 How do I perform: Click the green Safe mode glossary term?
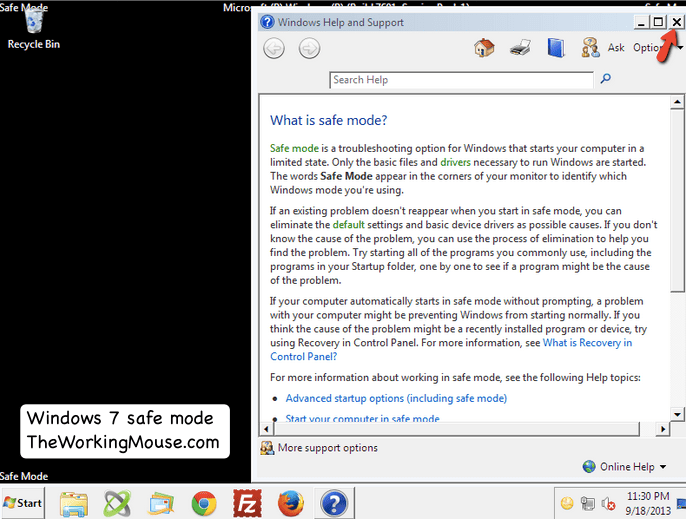(294, 148)
